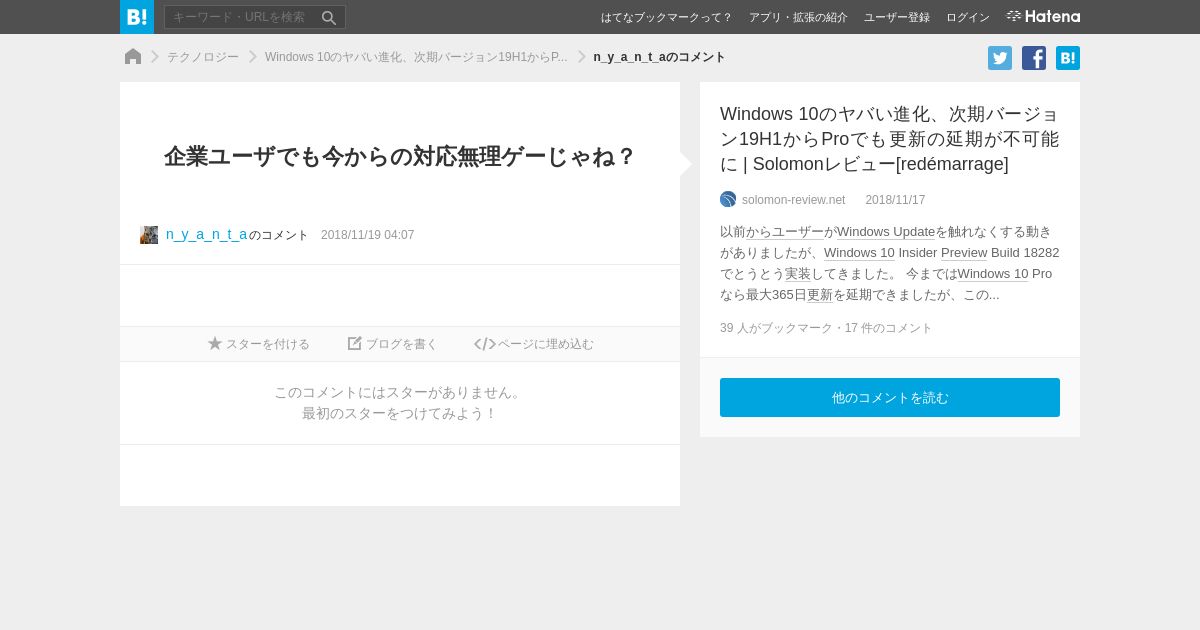The height and width of the screenshot is (630, 1200).
Task: Click solomon-review.net favicon
Action: 728,199
